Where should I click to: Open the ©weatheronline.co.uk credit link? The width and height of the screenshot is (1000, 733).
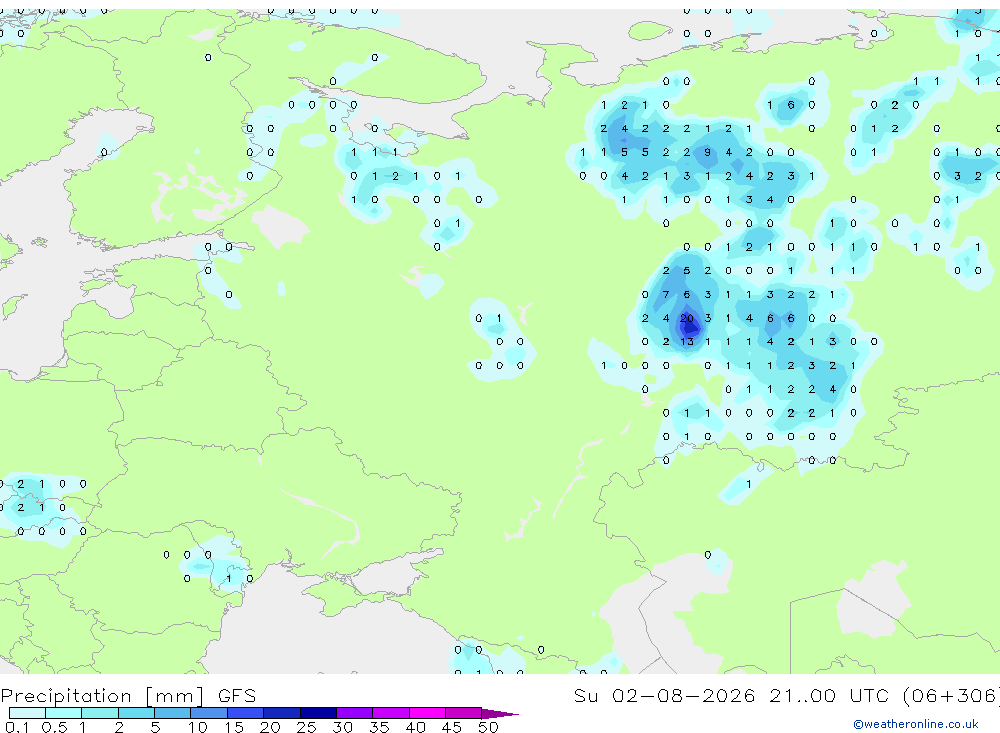tap(916, 724)
